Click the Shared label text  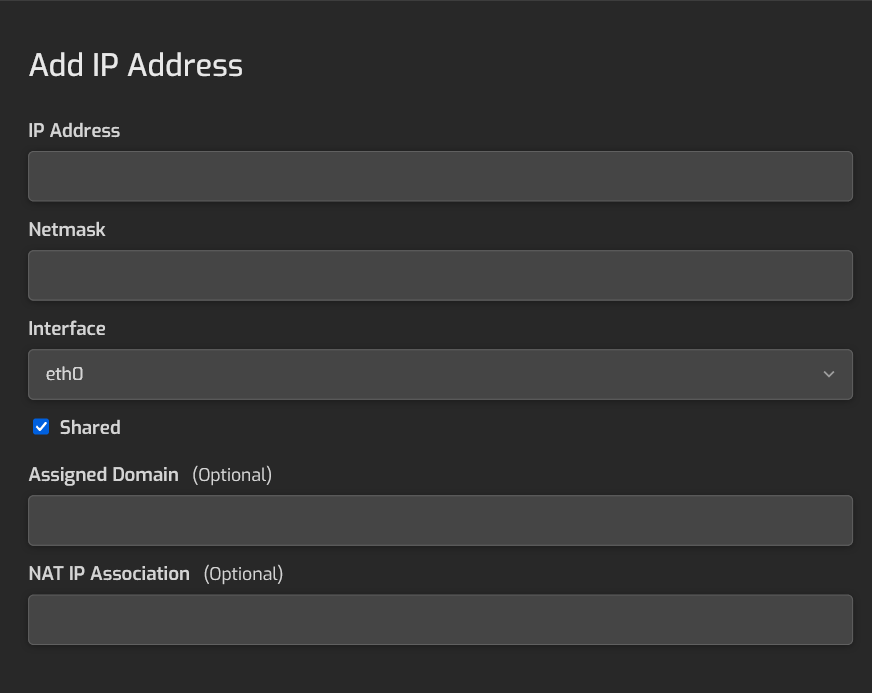tap(90, 427)
